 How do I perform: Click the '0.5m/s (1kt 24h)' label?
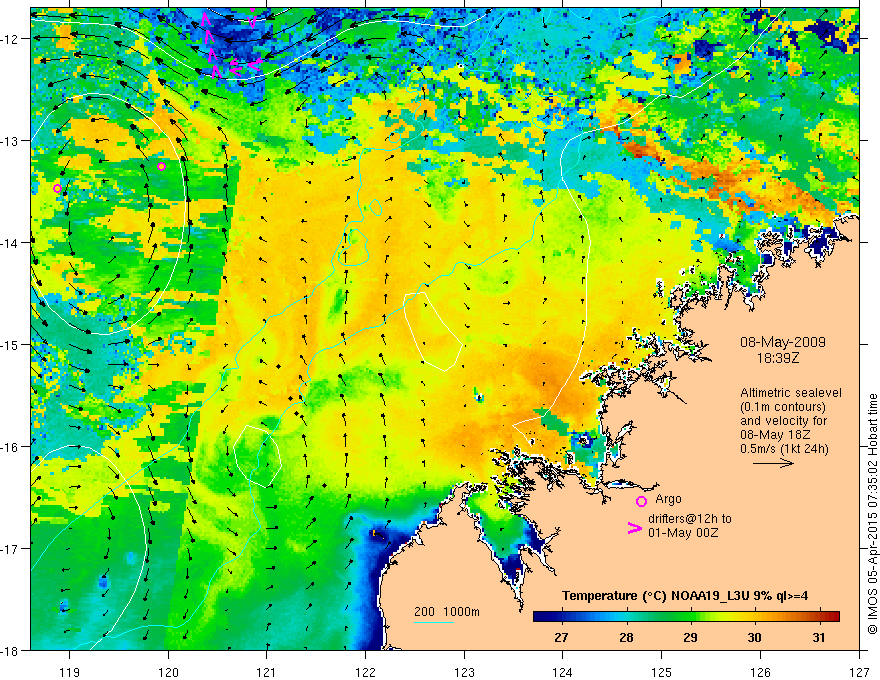coord(784,449)
